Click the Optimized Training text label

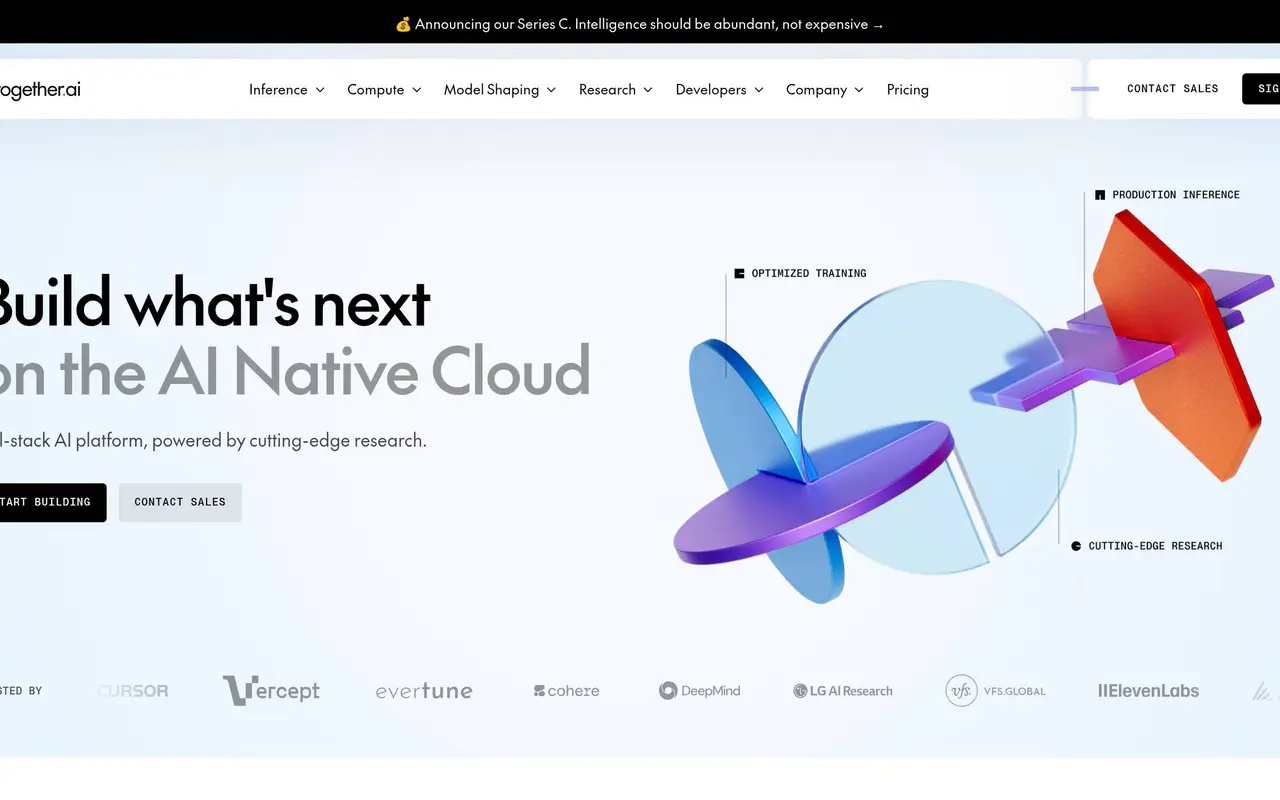809,273
